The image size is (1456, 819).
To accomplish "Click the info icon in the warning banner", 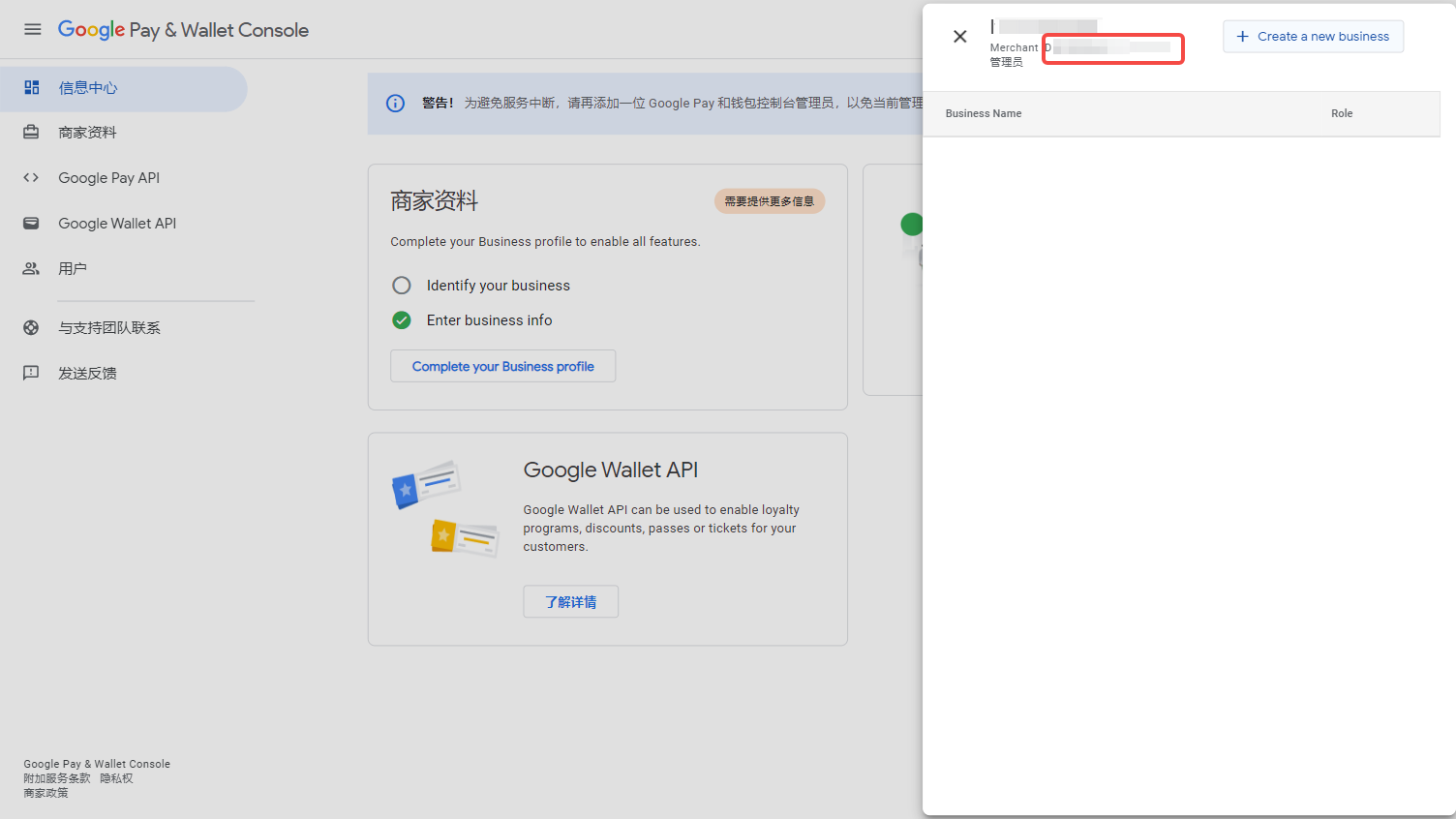I will coord(396,104).
